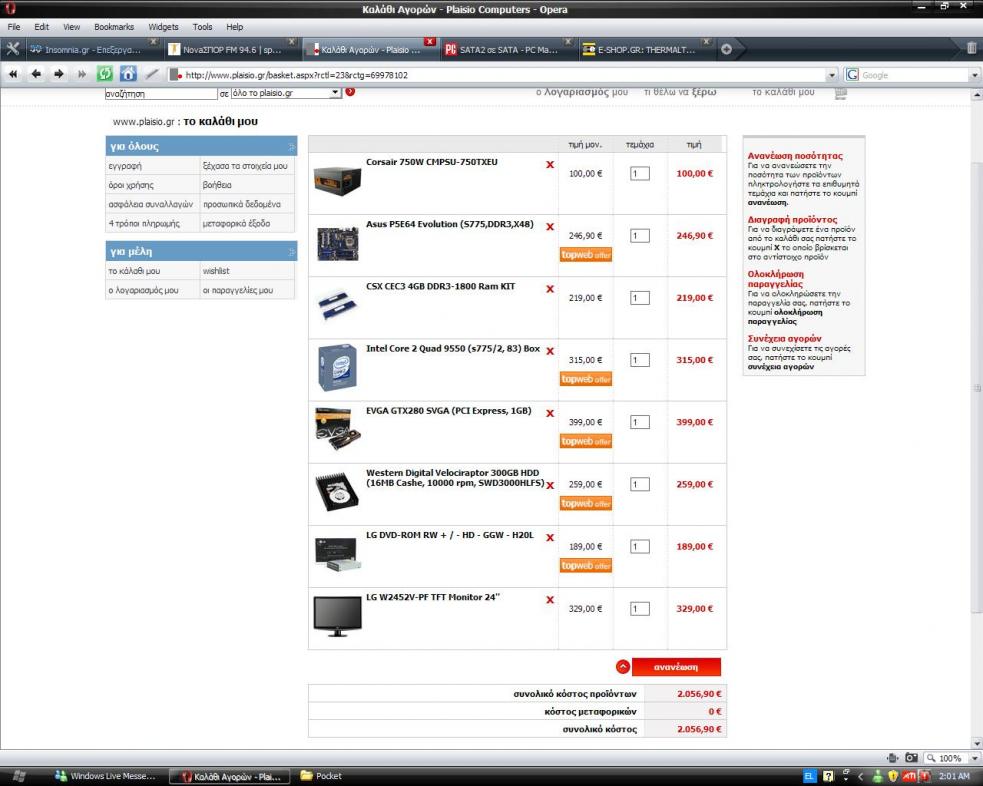Open the Bookmarks menu
Image resolution: width=983 pixels, height=786 pixels.
tap(114, 27)
